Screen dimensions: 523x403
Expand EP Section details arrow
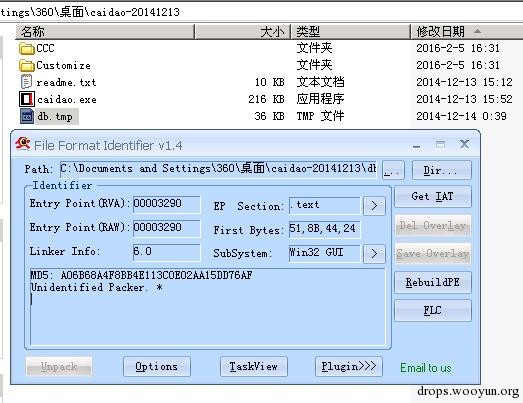374,206
